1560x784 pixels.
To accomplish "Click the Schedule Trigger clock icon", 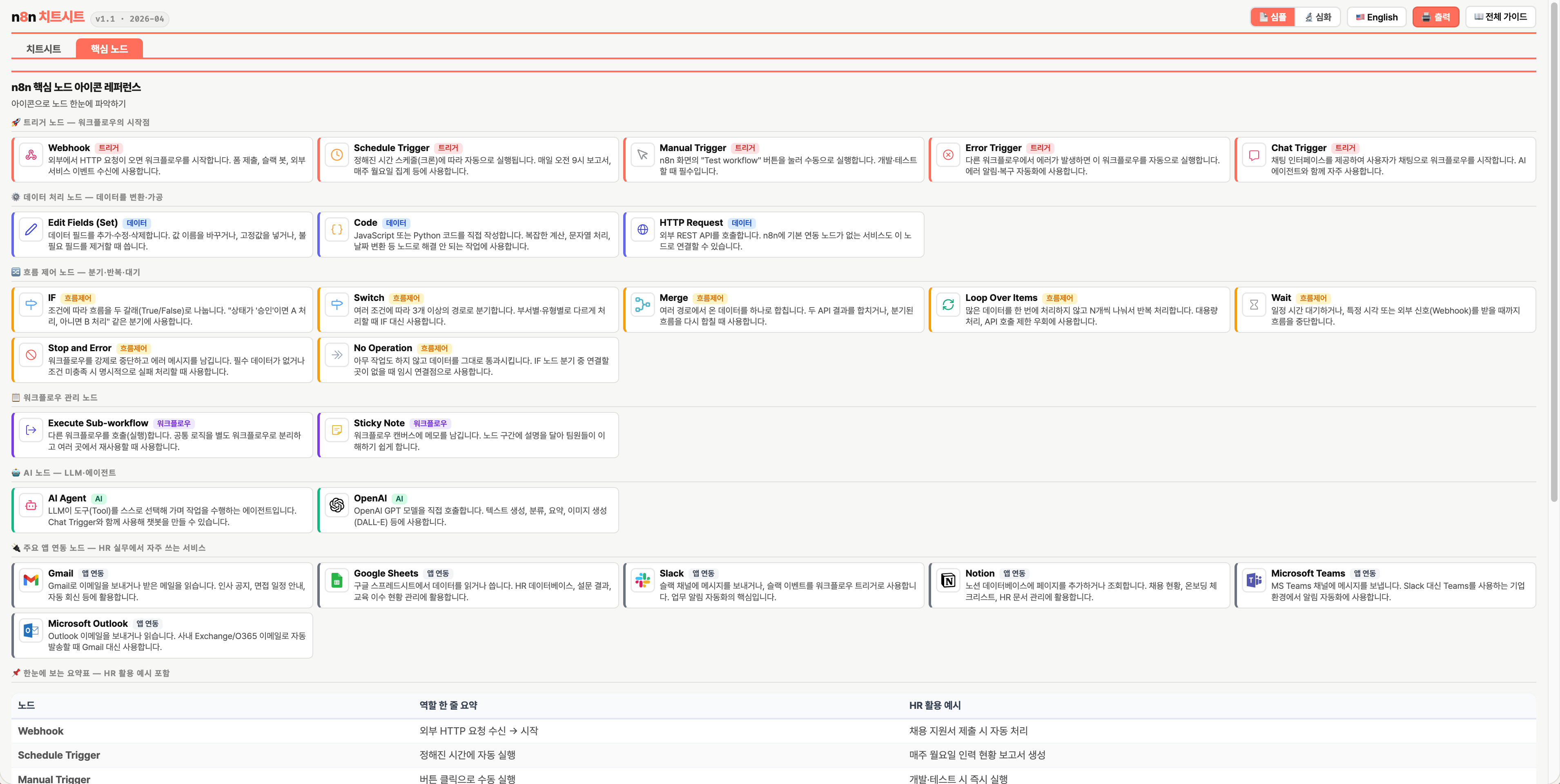I will (x=337, y=155).
